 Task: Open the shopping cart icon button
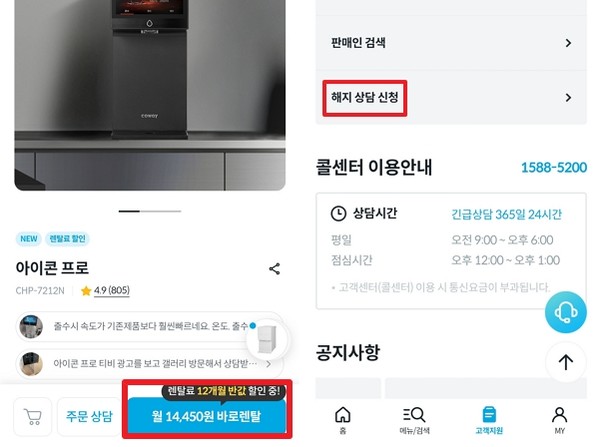[x=33, y=417]
